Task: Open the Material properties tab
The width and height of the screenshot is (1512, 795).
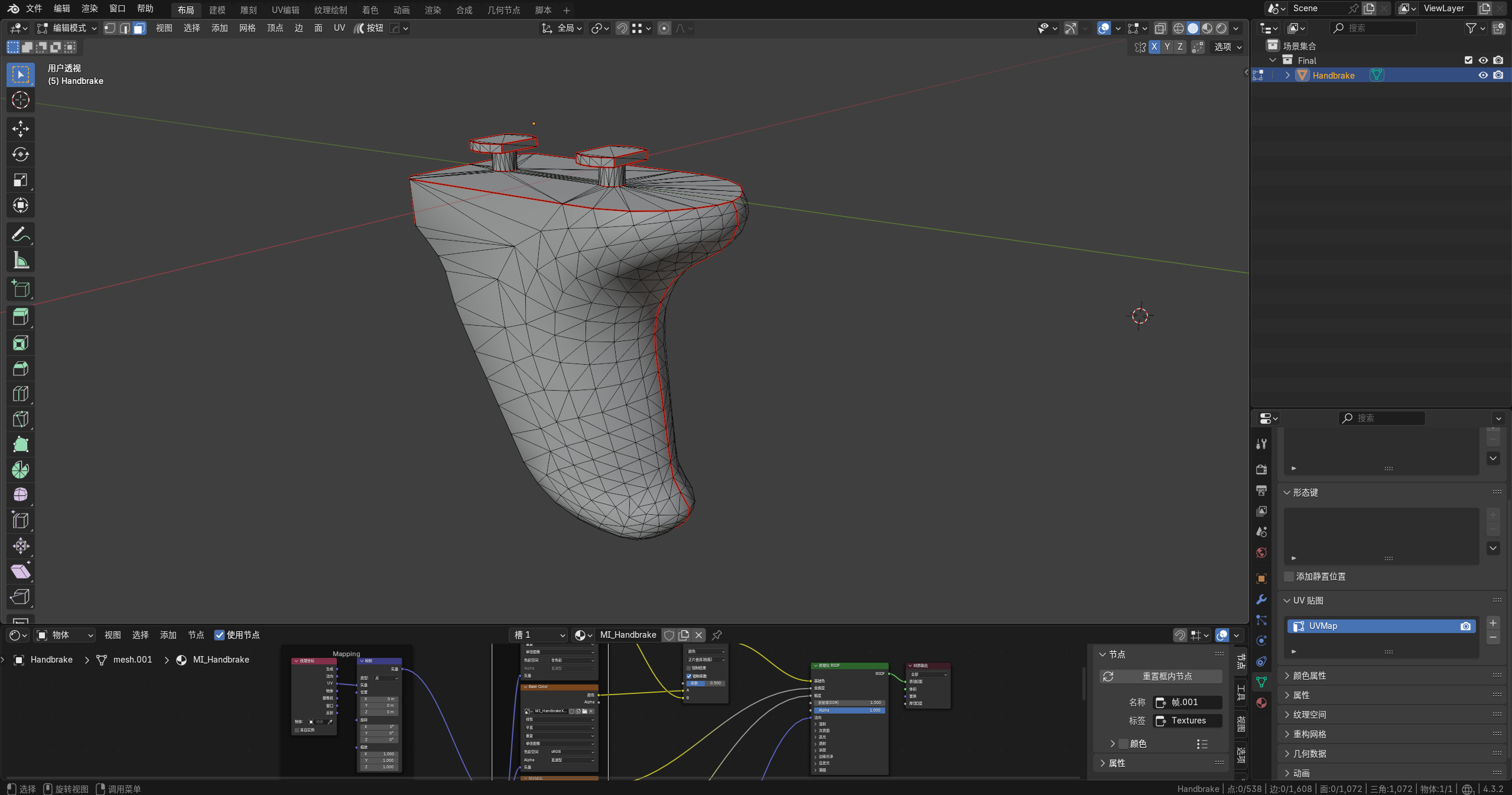Action: click(1261, 703)
